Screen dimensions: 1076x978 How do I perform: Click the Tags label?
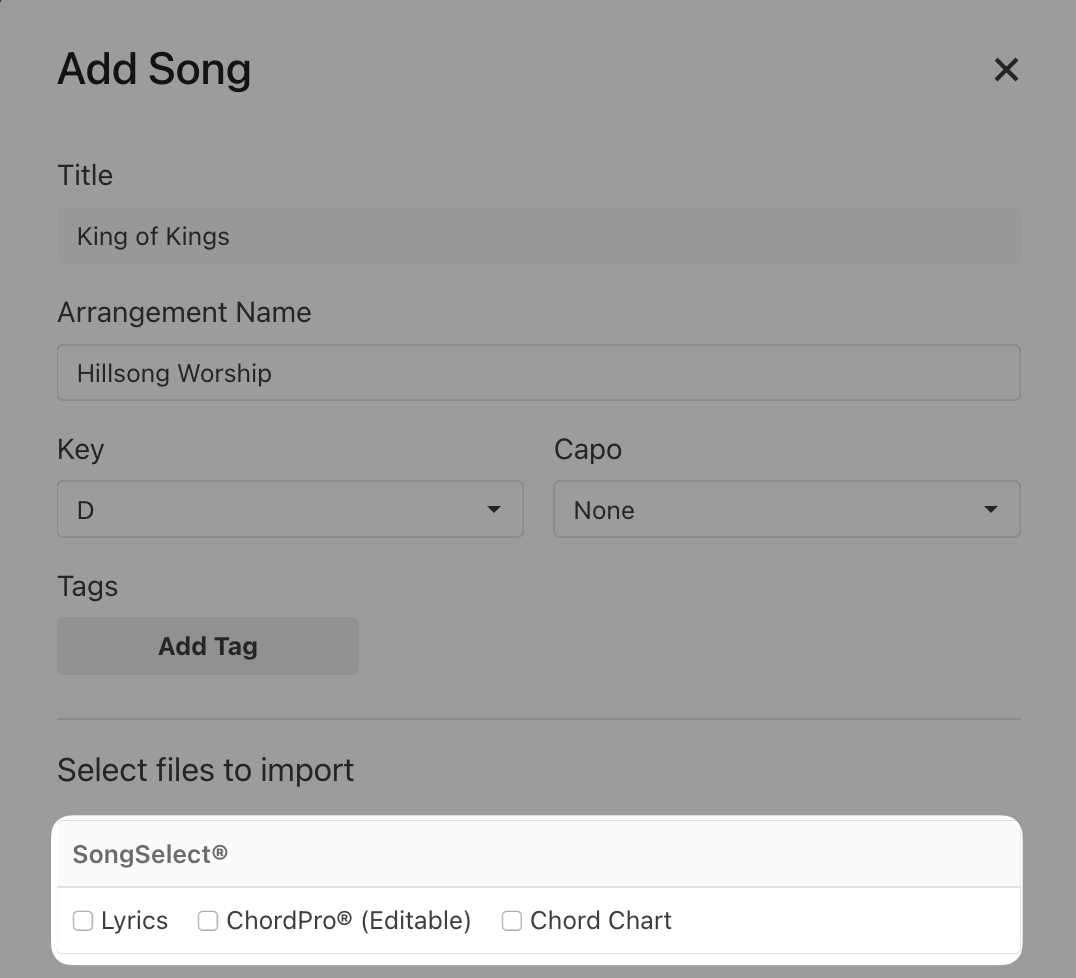pyautogui.click(x=87, y=586)
